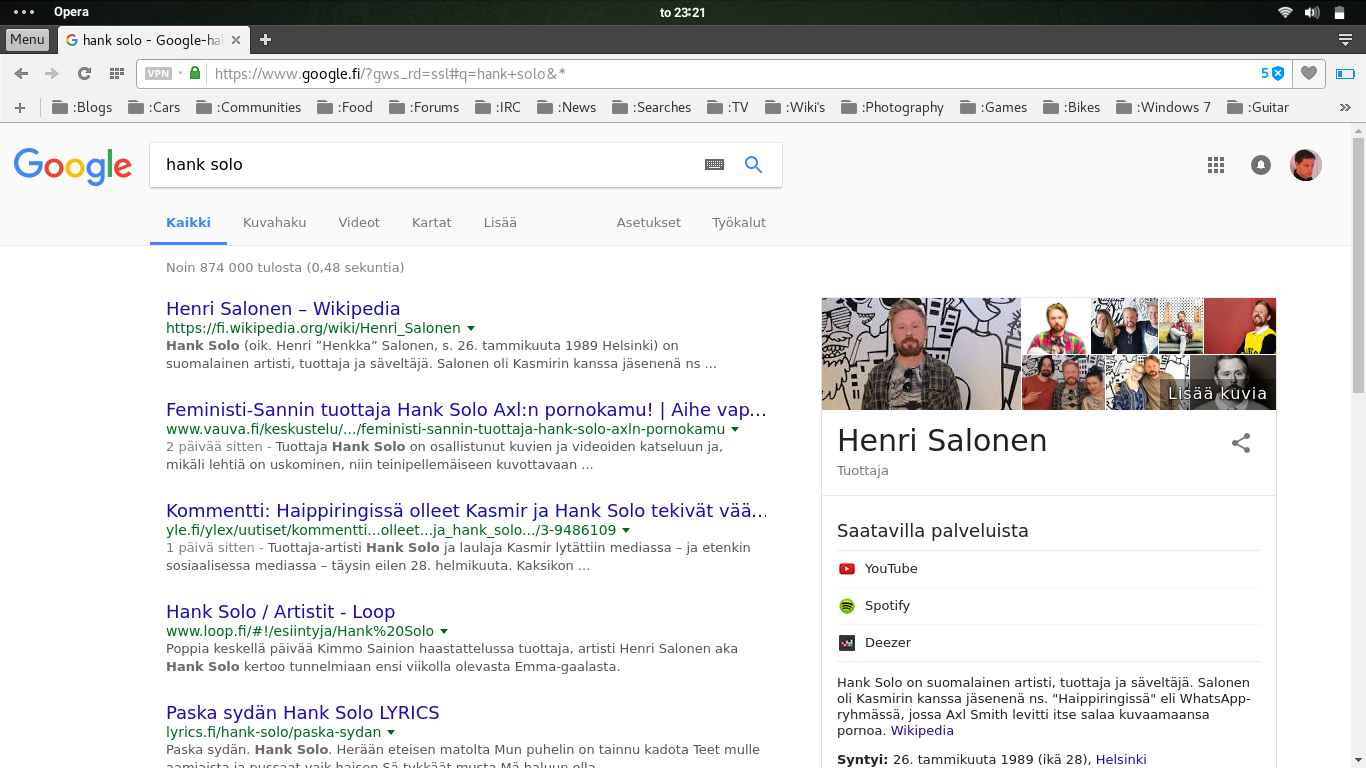The height and width of the screenshot is (768, 1366).
Task: Share the Henri Salonen knowledge panel
Action: 1241,443
